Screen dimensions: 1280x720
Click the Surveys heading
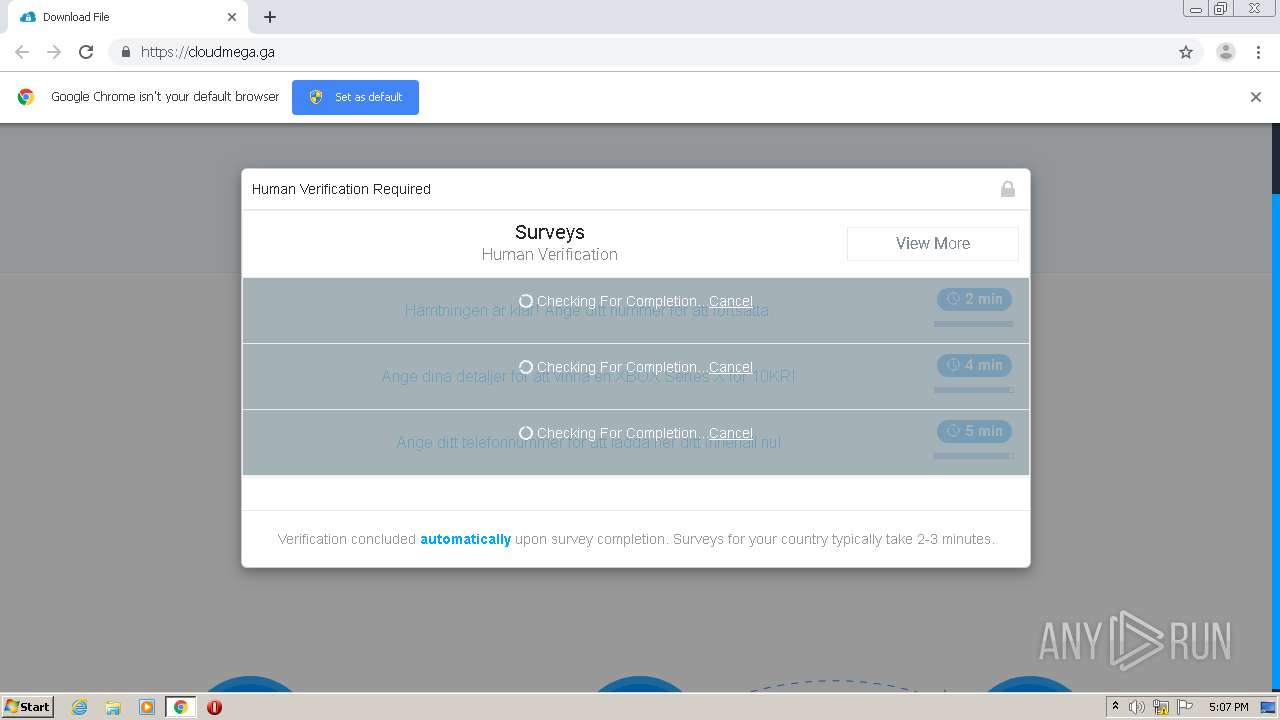(x=549, y=232)
